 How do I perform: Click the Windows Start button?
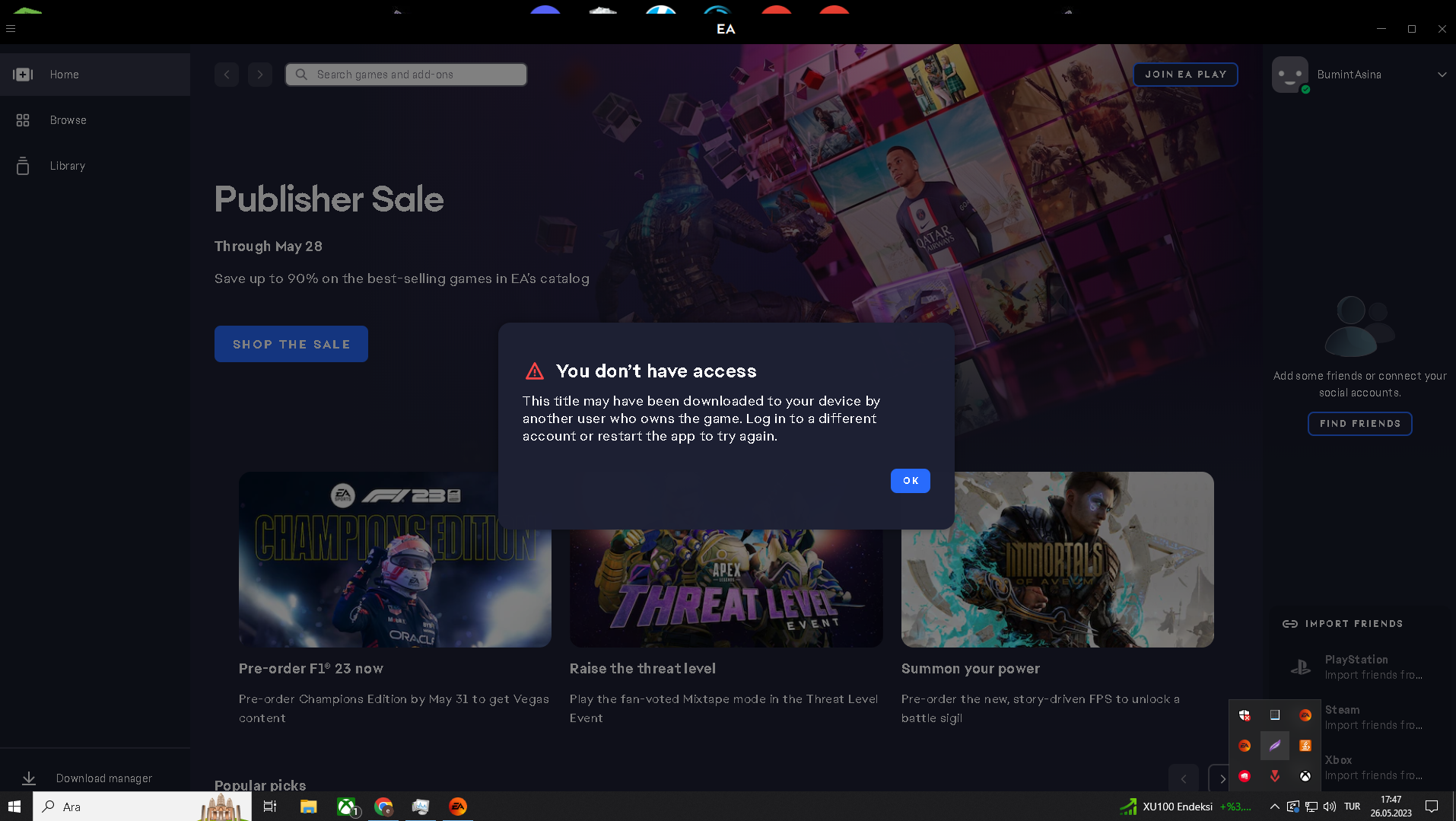[x=14, y=807]
